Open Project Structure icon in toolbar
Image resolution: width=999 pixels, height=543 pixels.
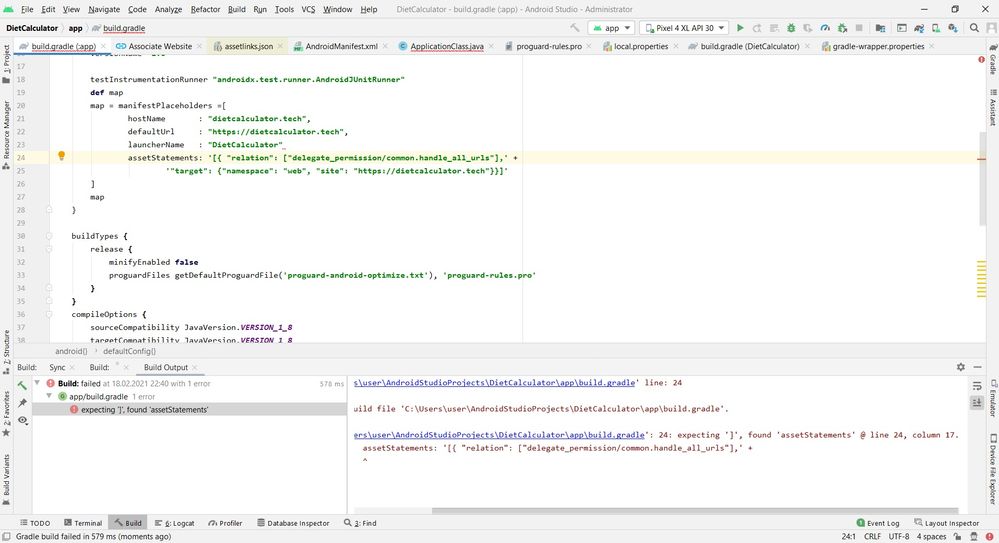pos(880,28)
